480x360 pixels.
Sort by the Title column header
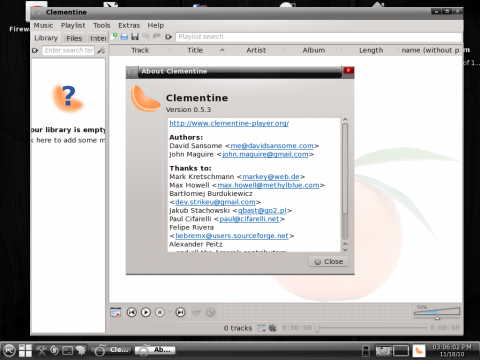coord(198,50)
